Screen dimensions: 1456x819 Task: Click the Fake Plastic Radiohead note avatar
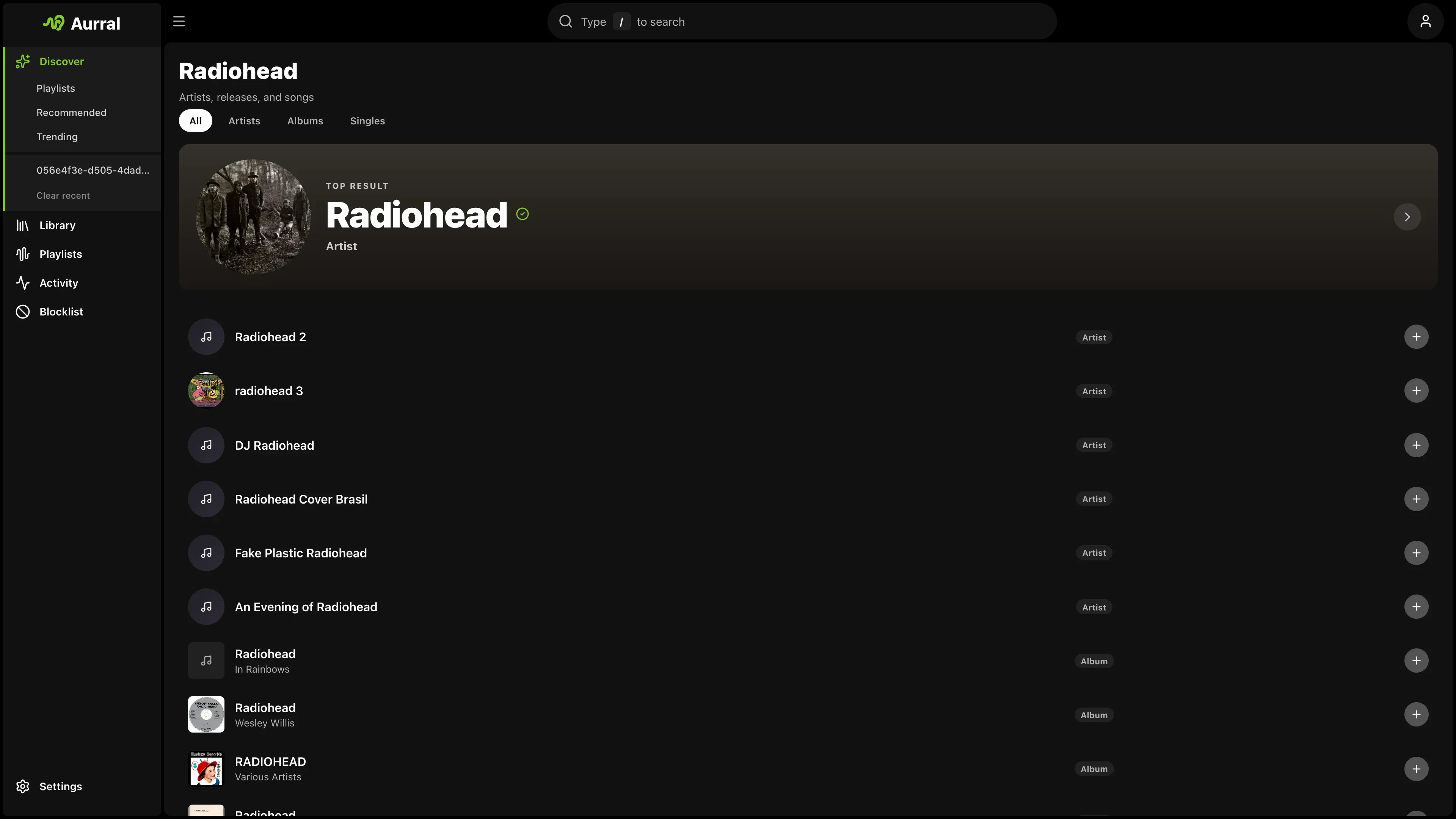(x=206, y=553)
